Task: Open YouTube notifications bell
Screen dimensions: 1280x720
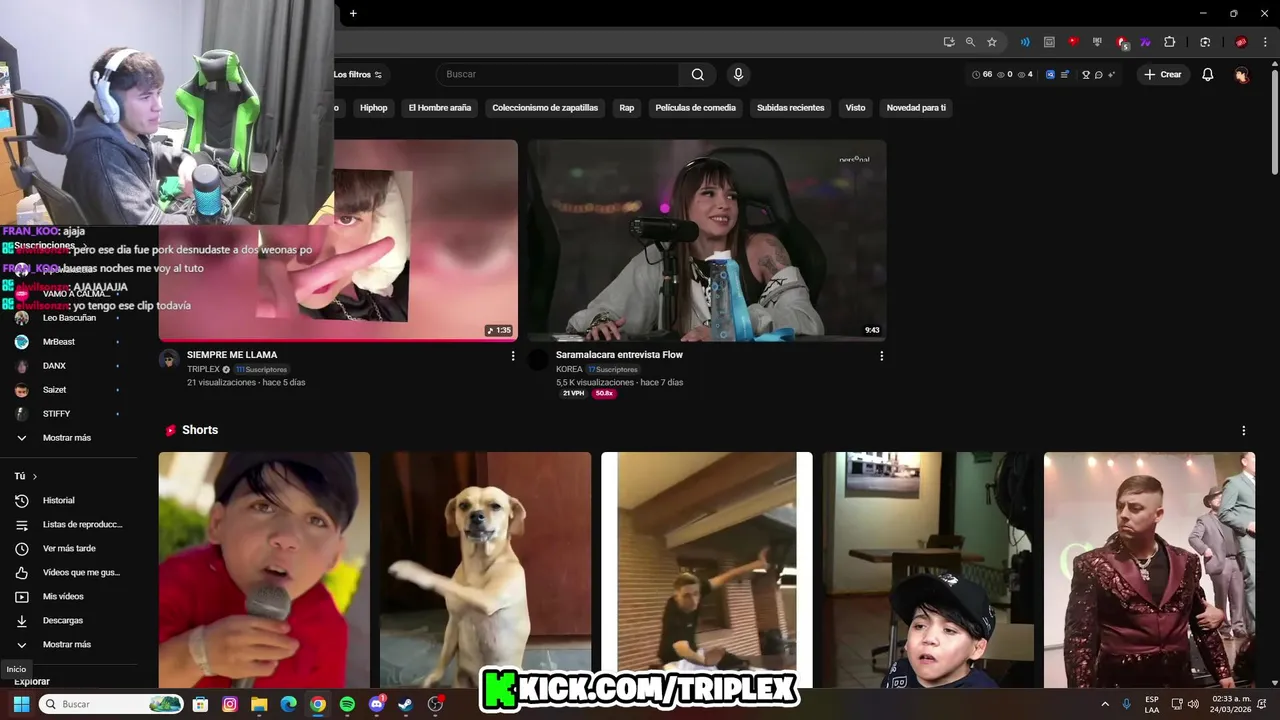Action: tap(1208, 74)
